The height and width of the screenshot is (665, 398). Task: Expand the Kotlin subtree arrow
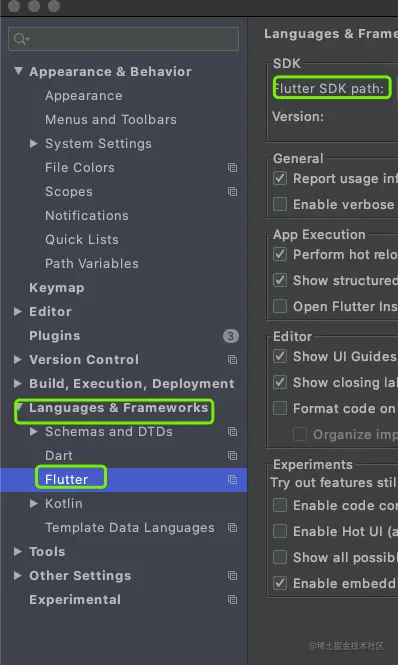tap(34, 503)
